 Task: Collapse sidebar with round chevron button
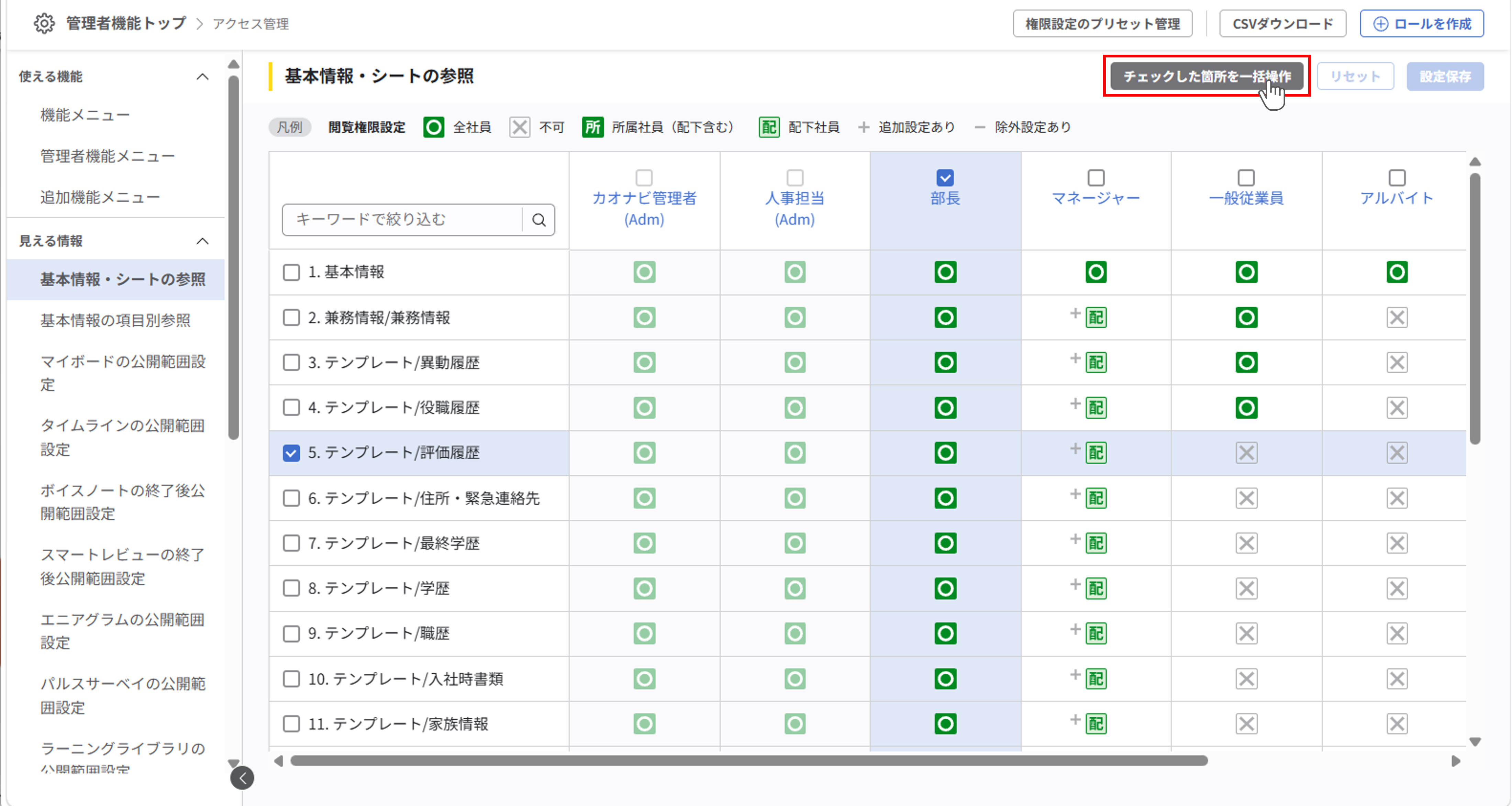(x=242, y=778)
